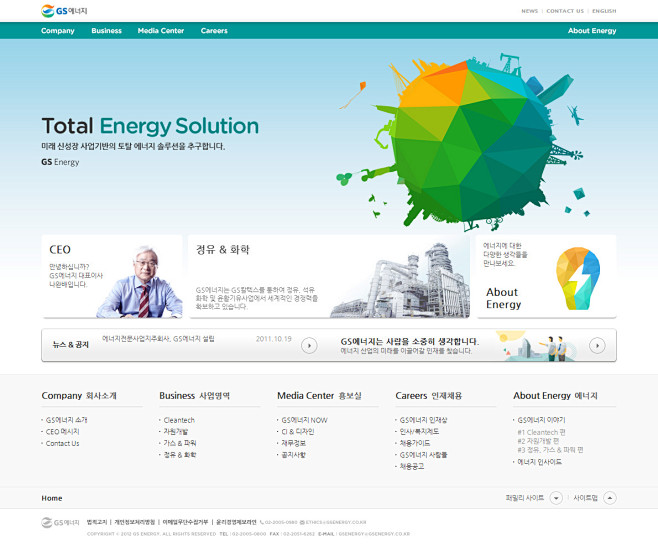Open the CEO 메시지 footer link
The image size is (658, 546).
tap(62, 431)
